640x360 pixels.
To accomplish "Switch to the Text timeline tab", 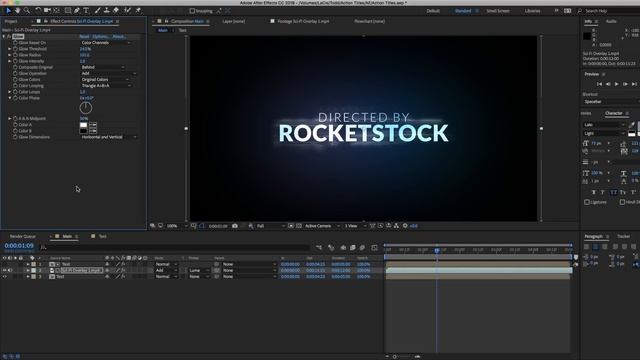I will (102, 236).
